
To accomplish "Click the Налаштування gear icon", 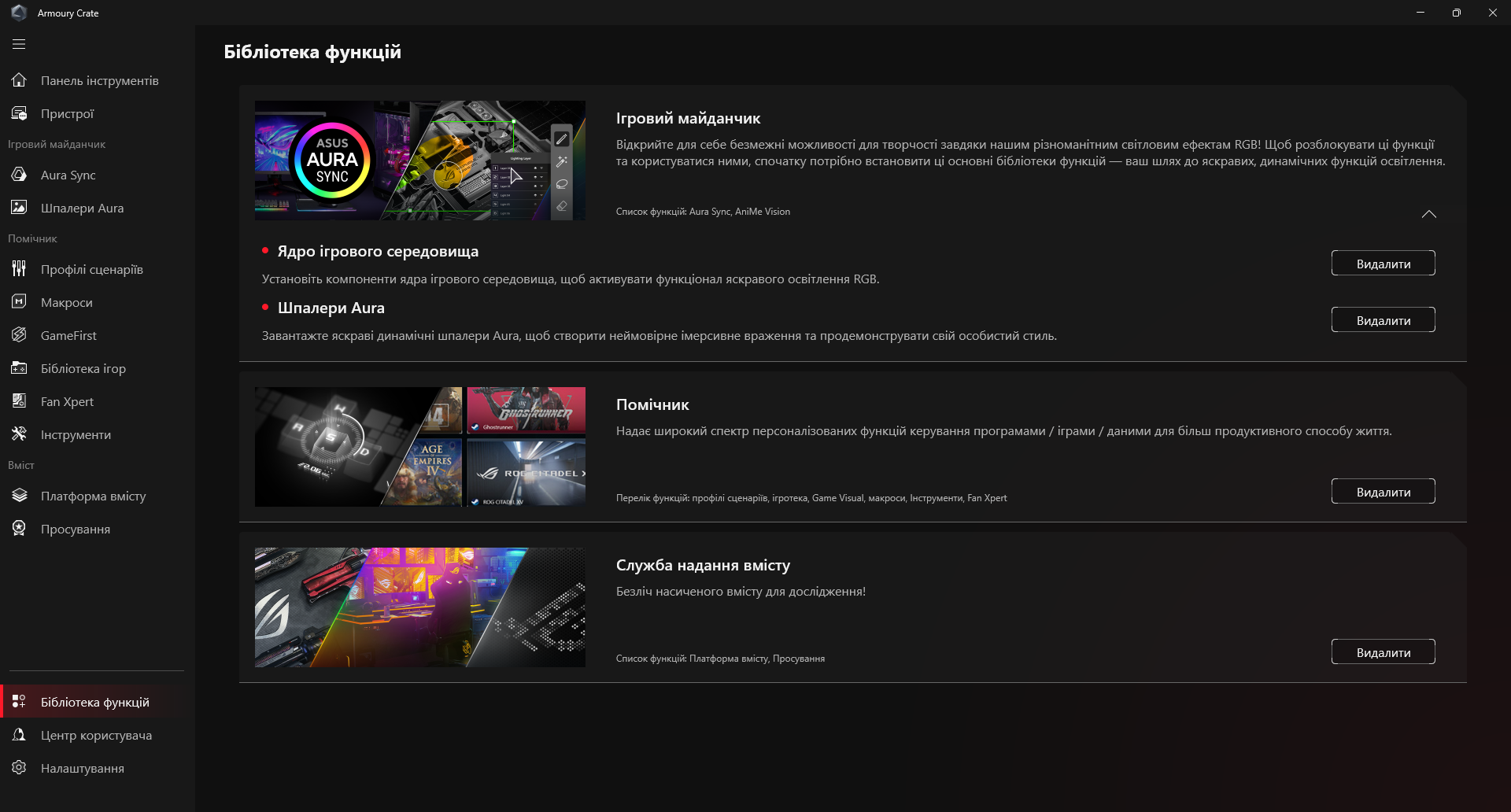I will [19, 768].
